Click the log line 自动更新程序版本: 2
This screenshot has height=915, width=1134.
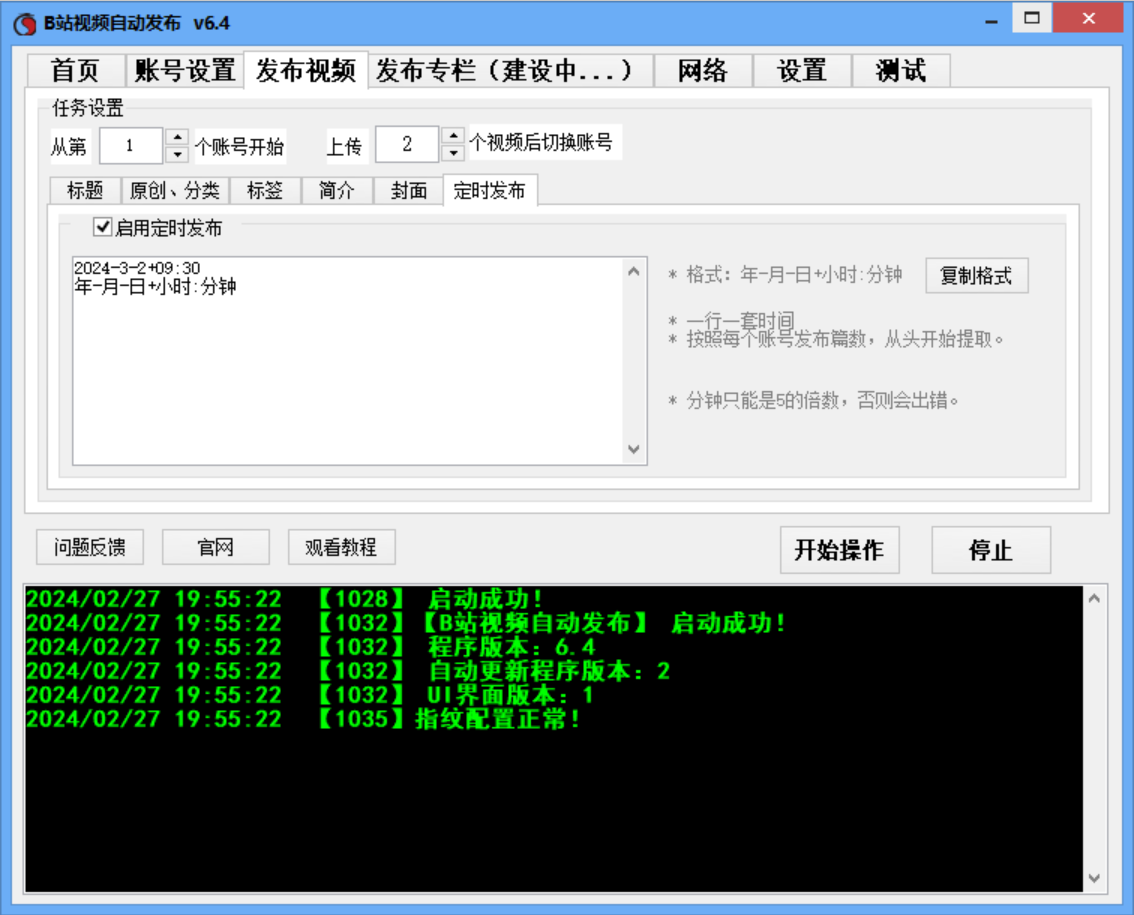coord(348,671)
